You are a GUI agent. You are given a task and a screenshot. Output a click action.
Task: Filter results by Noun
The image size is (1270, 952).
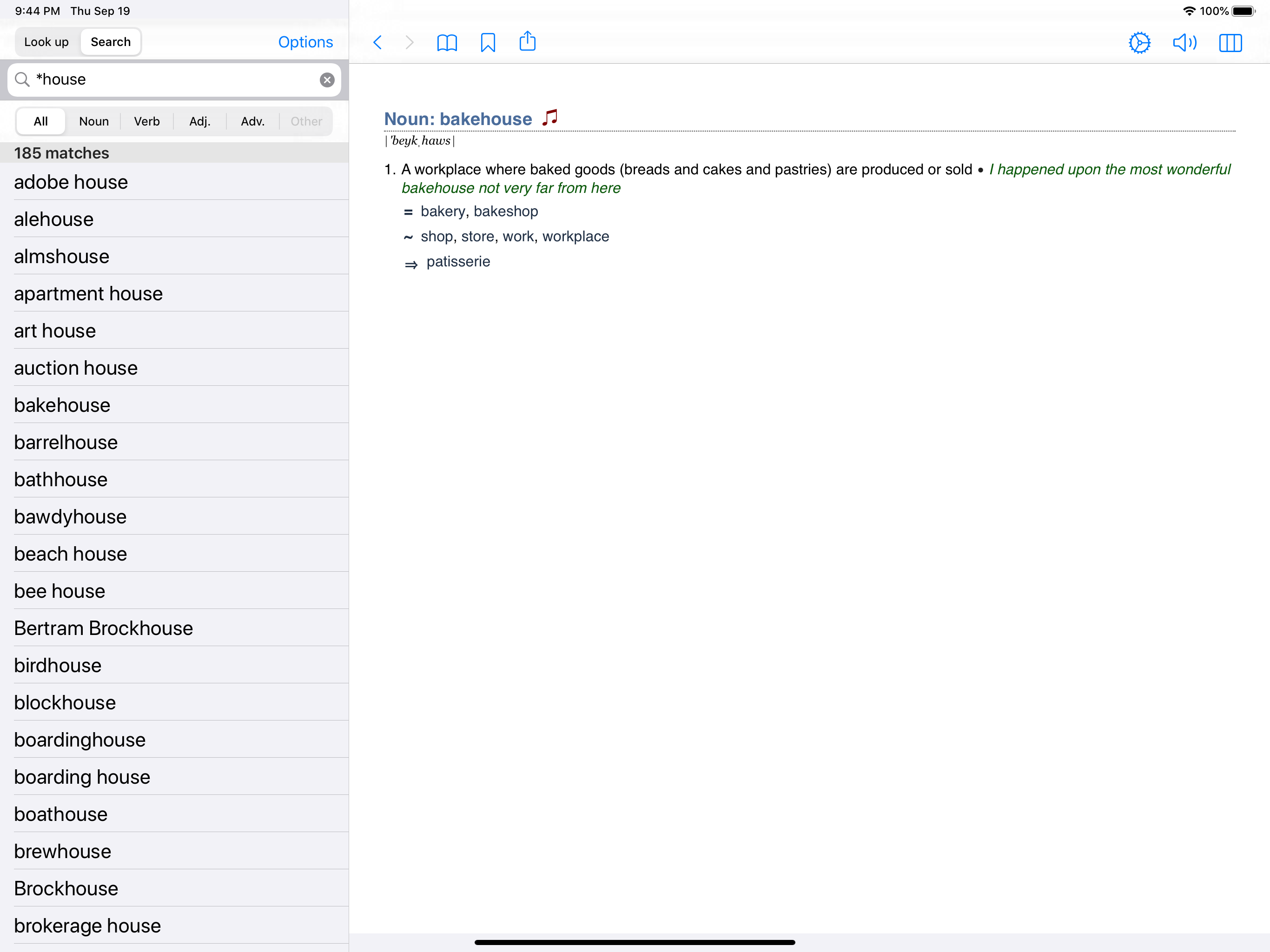[x=93, y=121]
